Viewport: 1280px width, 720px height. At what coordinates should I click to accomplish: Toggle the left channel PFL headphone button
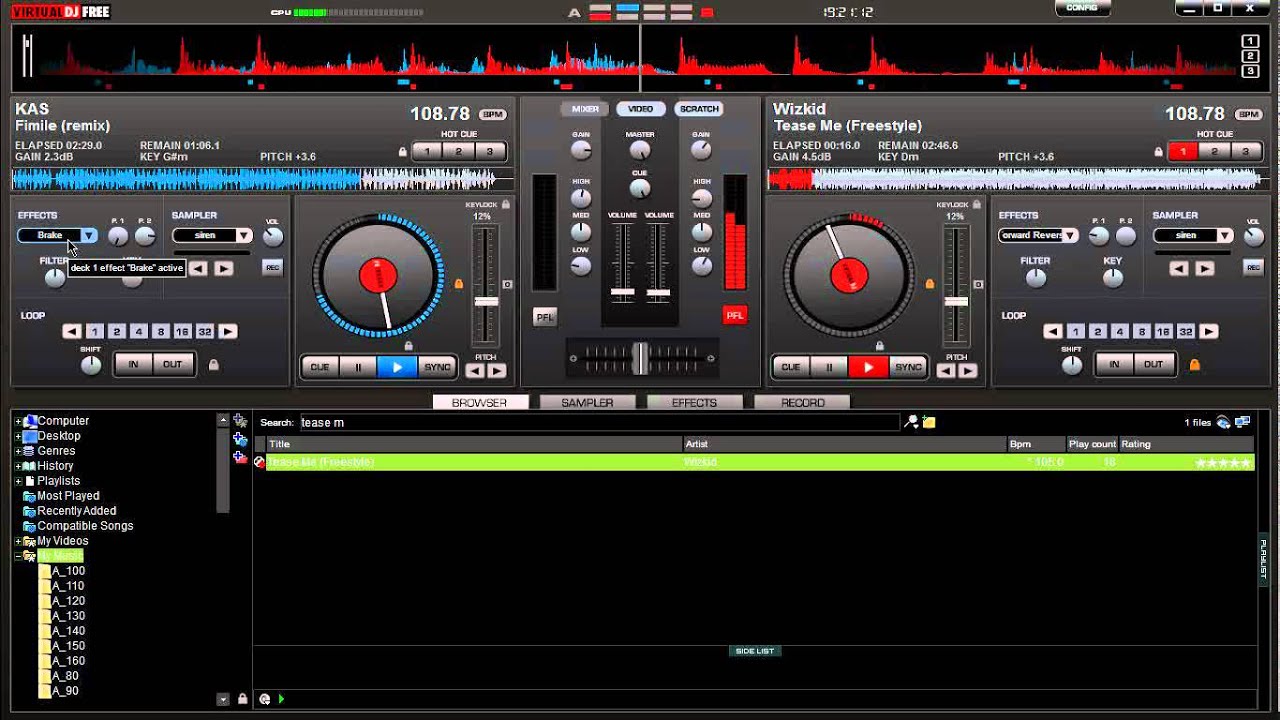pos(544,316)
